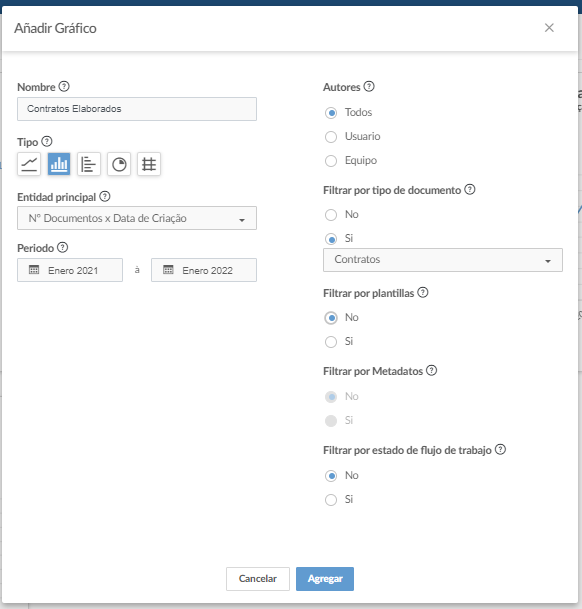
Task: Choose Equipo under Autores
Action: (331, 161)
